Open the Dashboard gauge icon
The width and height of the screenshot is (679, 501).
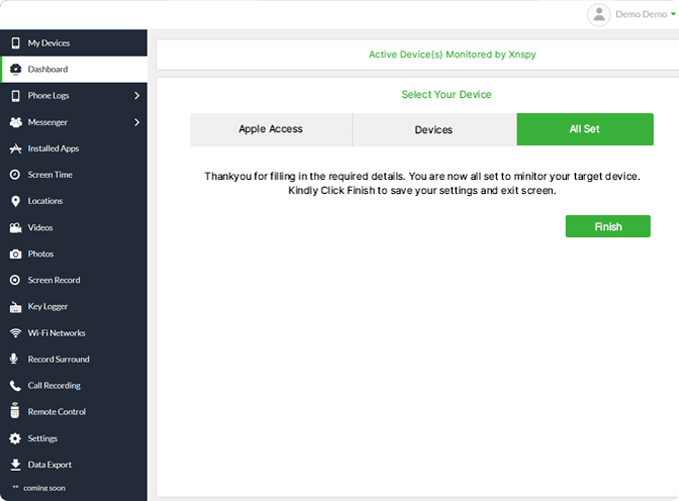(15, 69)
